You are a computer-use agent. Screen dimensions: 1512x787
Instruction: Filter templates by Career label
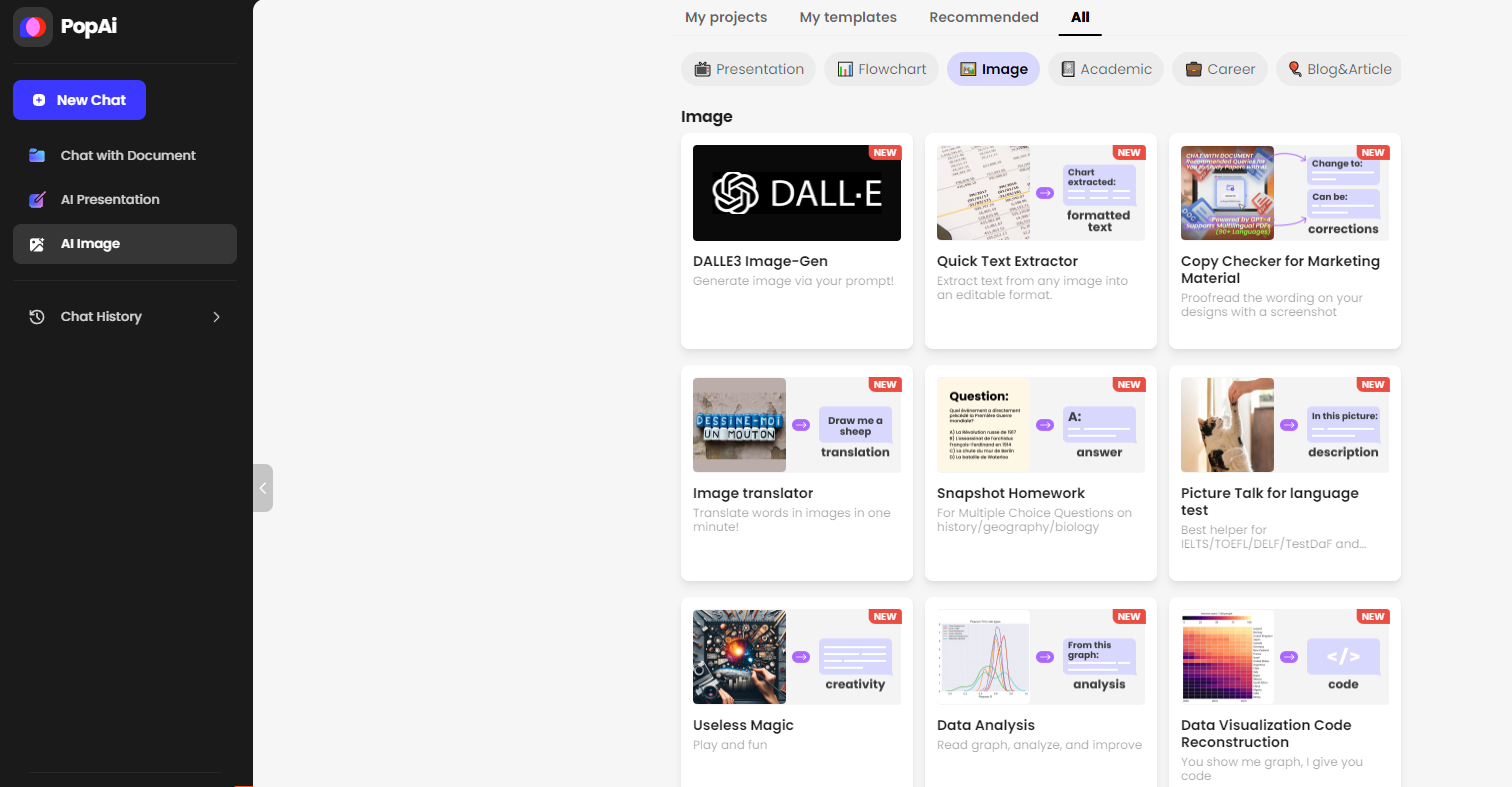coord(1231,69)
